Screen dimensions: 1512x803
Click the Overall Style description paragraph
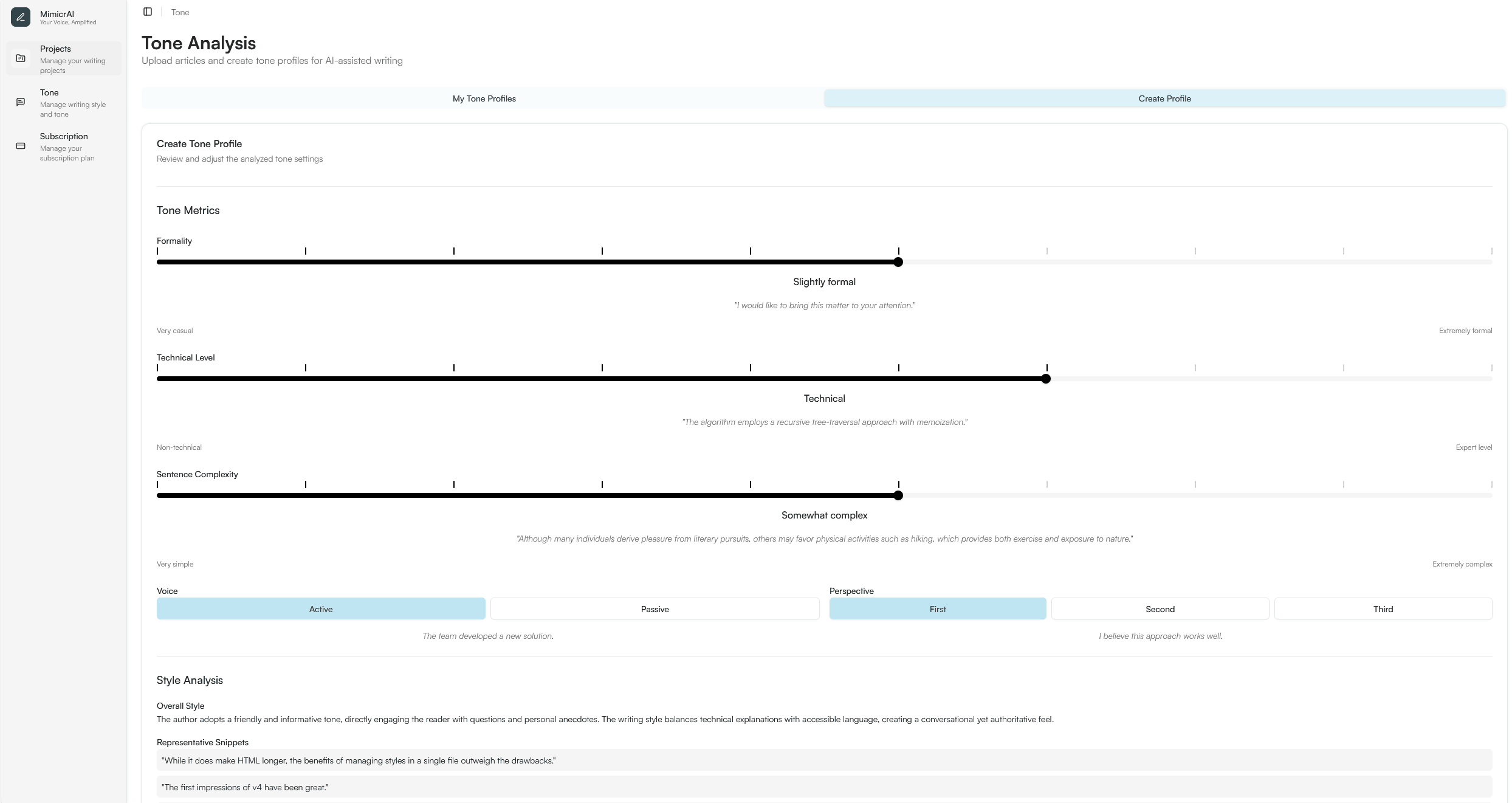point(605,719)
